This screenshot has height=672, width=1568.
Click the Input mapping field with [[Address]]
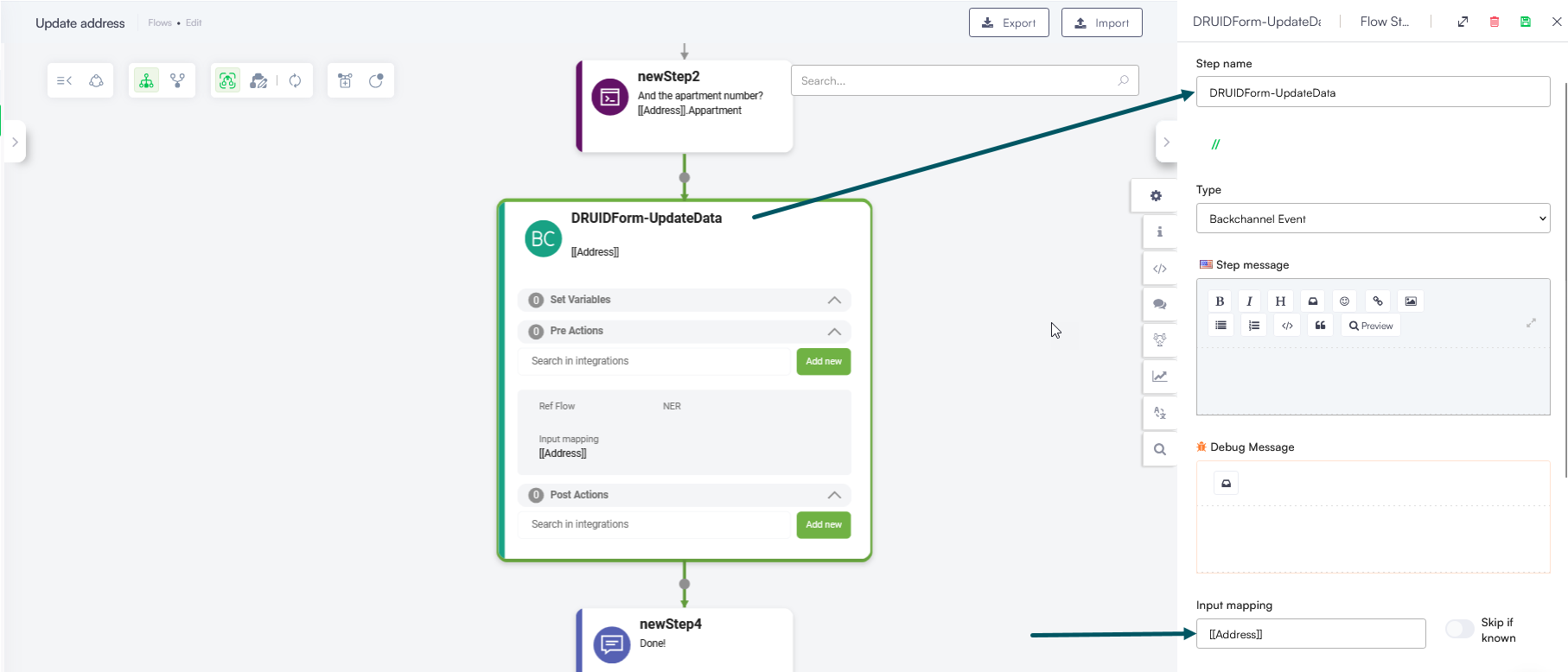coord(1310,634)
